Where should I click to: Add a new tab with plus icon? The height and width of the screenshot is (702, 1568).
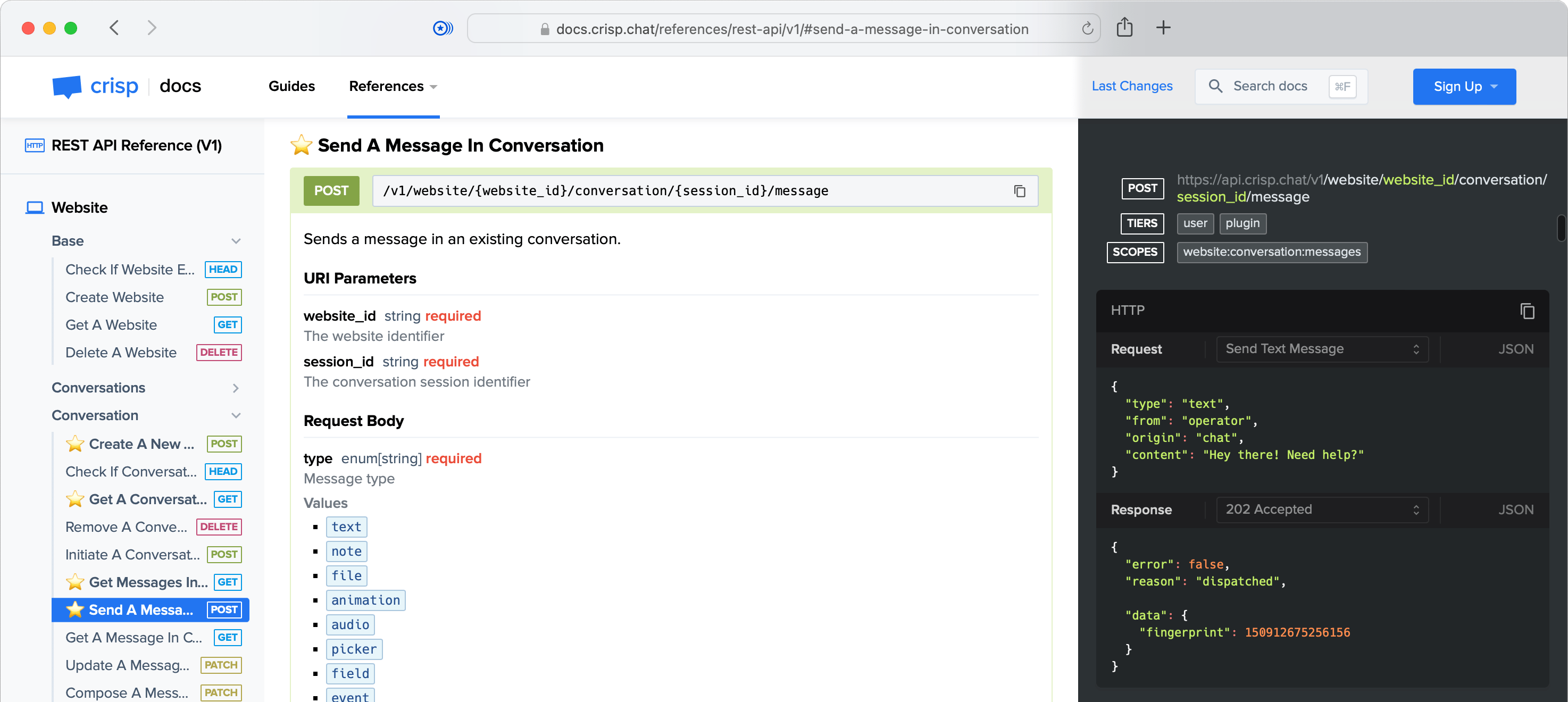[x=1163, y=28]
